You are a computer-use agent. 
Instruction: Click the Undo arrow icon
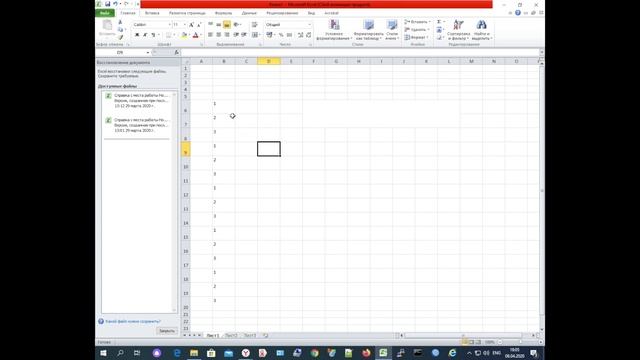point(116,4)
